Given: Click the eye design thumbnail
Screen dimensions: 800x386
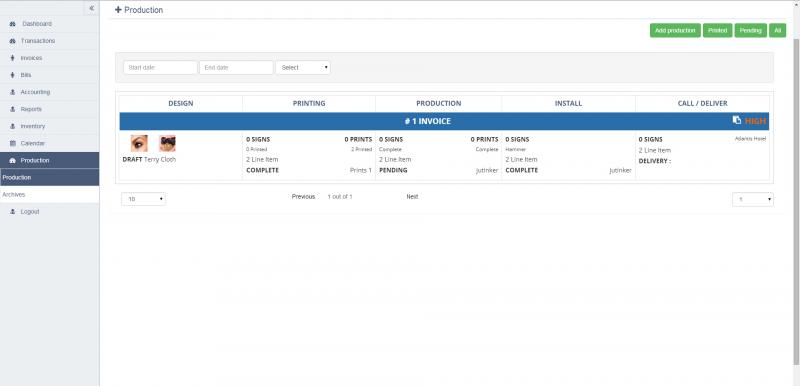Looking at the screenshot, I should pos(139,143).
